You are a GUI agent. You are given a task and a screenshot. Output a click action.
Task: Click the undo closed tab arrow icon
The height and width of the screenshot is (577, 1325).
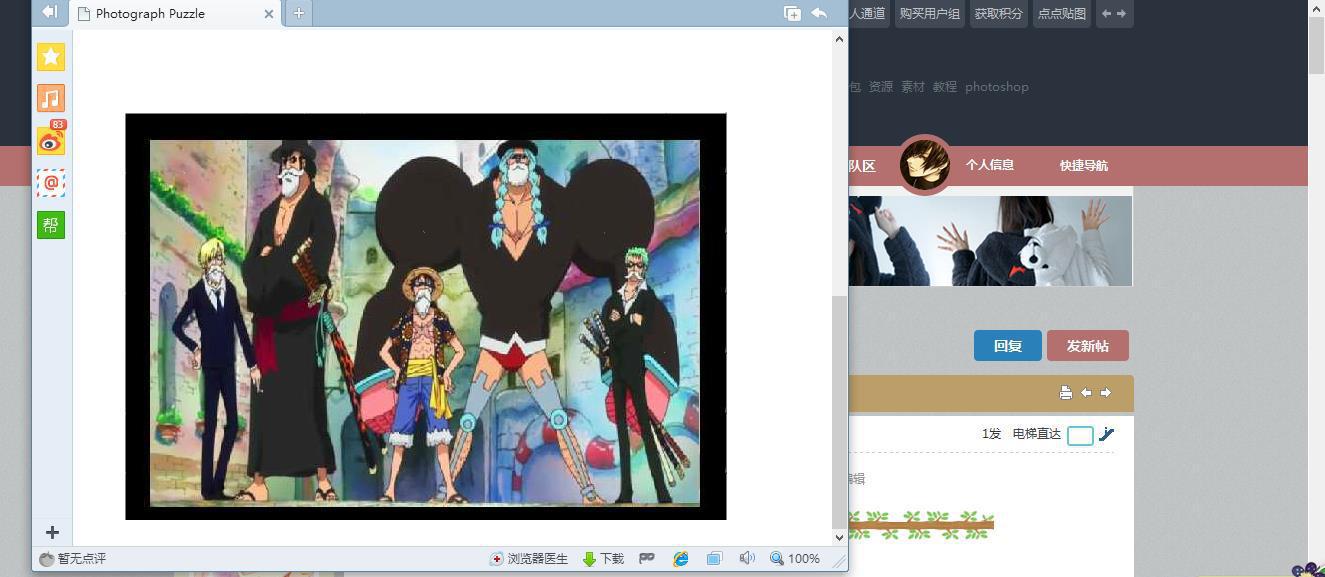tap(819, 13)
